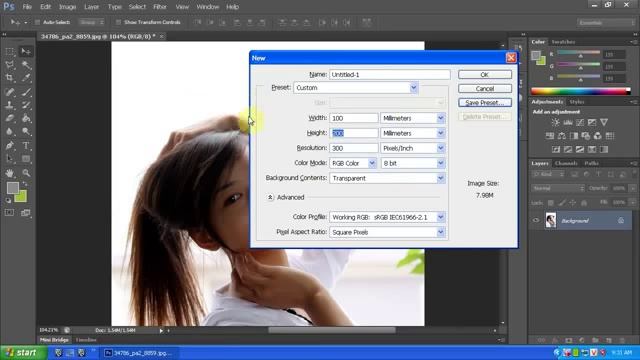The height and width of the screenshot is (360, 640).
Task: Switch to the Swatches tab
Action: pos(563,42)
